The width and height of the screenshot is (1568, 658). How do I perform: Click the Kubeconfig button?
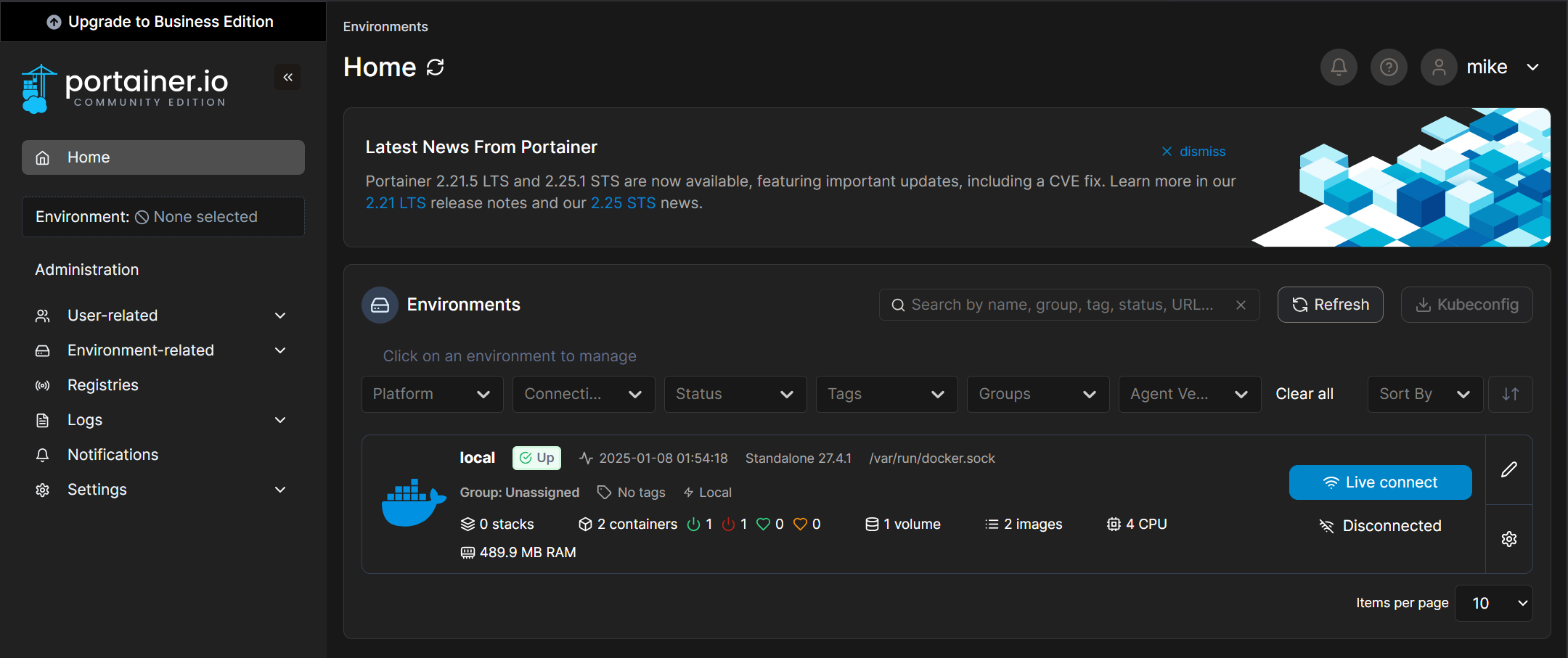[1467, 305]
